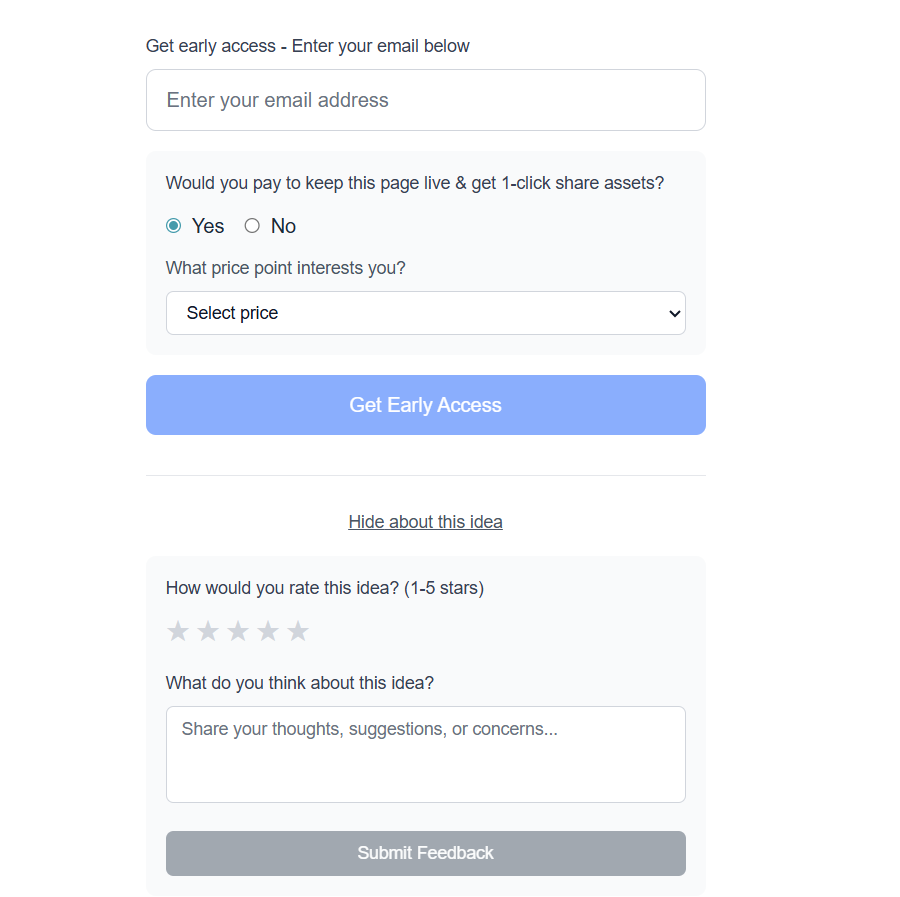Click the 'Get early access' email label
This screenshot has width=900, height=897.
(307, 46)
